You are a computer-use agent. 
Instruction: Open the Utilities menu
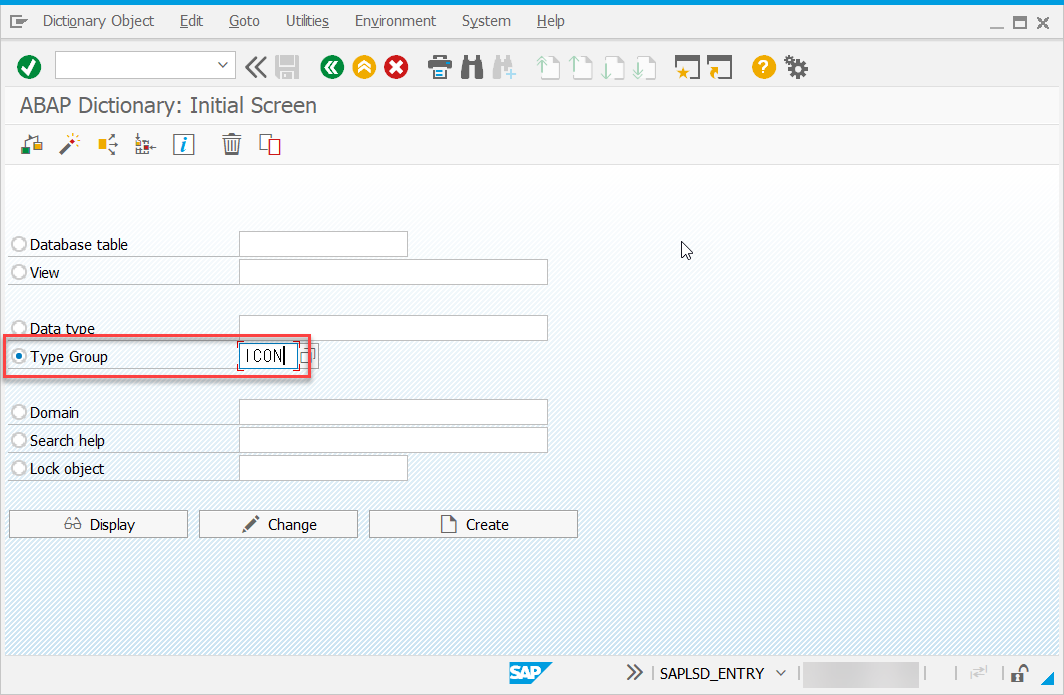coord(307,21)
